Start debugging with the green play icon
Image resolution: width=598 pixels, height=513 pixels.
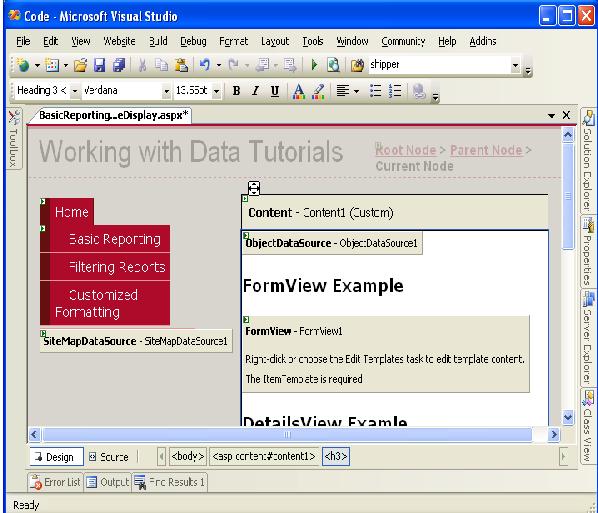(315, 65)
